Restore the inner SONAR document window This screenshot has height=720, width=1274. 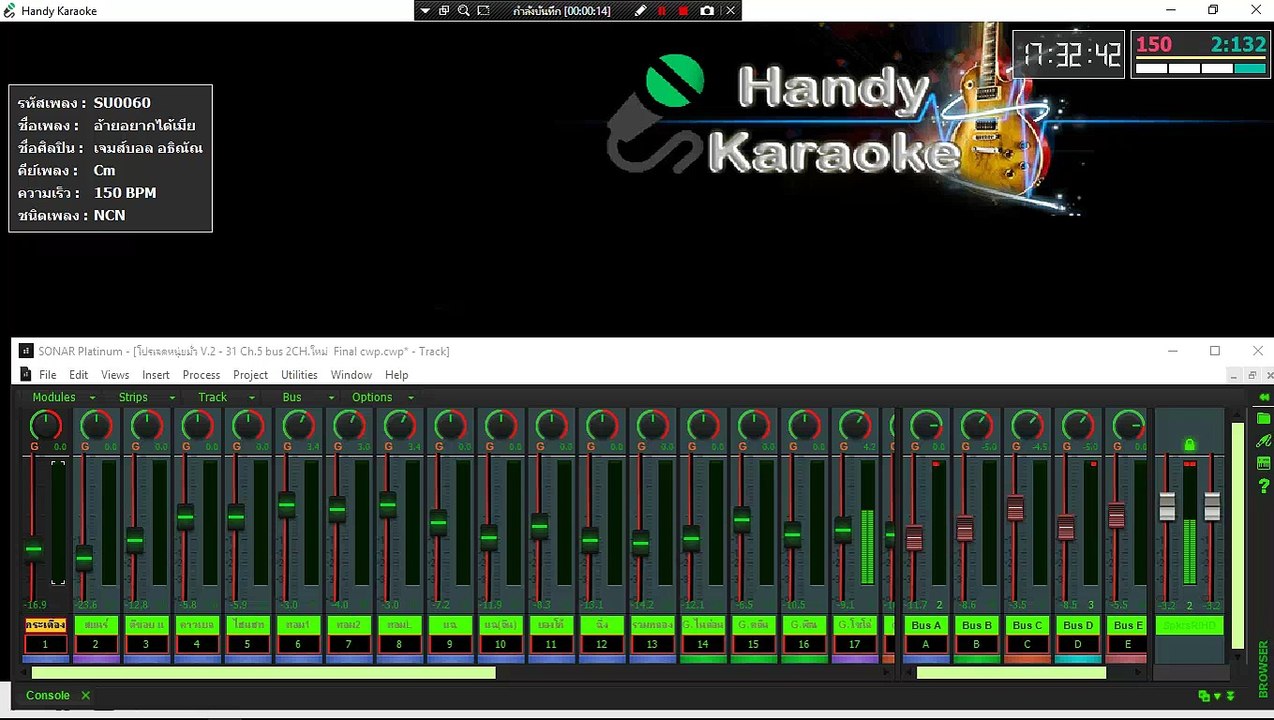tap(1251, 375)
